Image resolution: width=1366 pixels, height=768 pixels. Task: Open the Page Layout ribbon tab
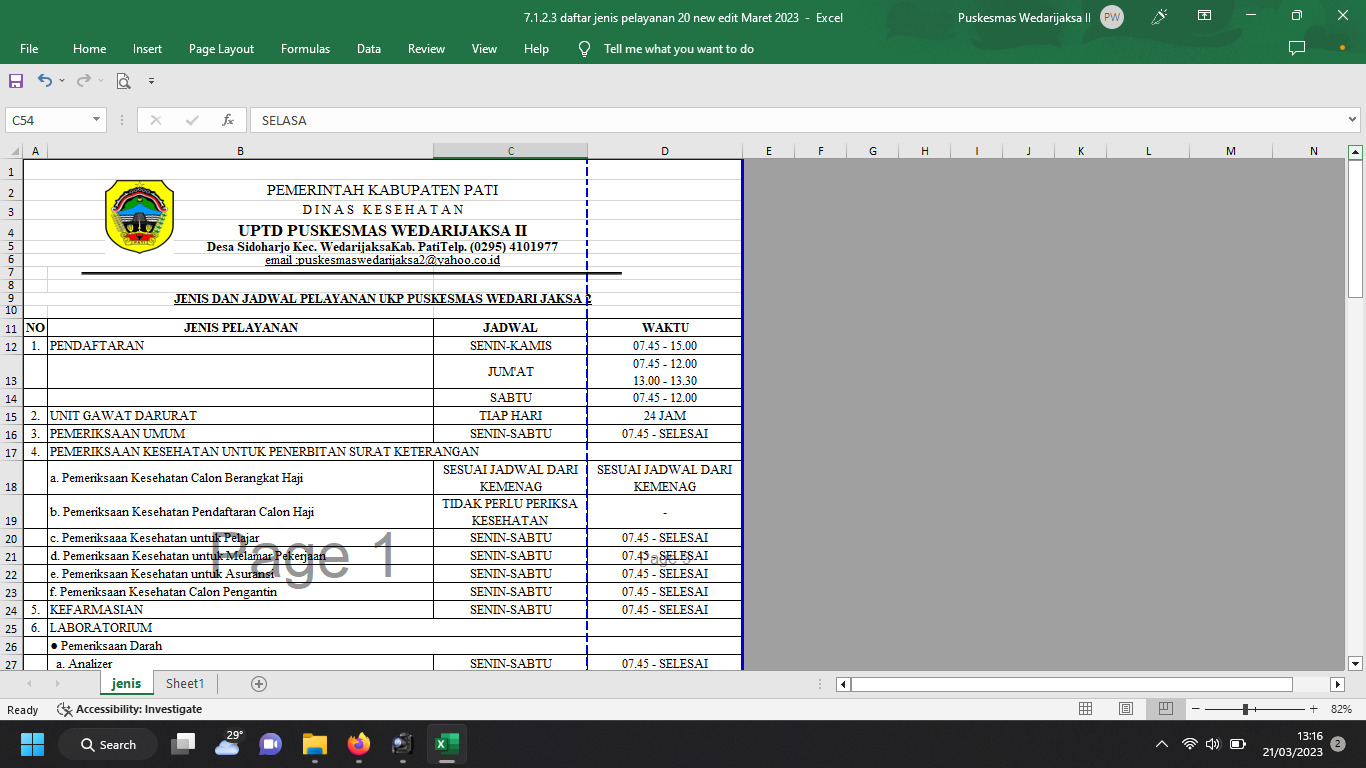pos(221,49)
